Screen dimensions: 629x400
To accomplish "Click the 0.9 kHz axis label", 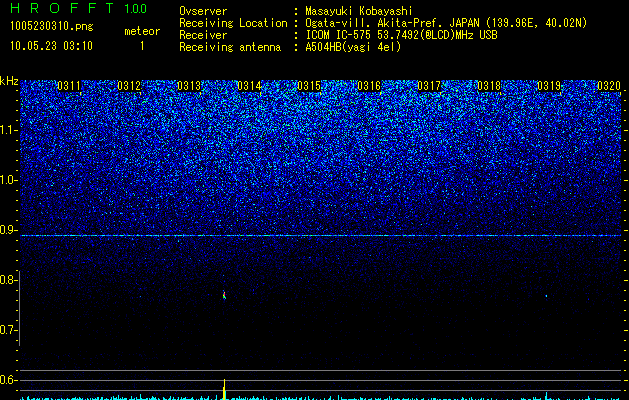I will [8, 230].
